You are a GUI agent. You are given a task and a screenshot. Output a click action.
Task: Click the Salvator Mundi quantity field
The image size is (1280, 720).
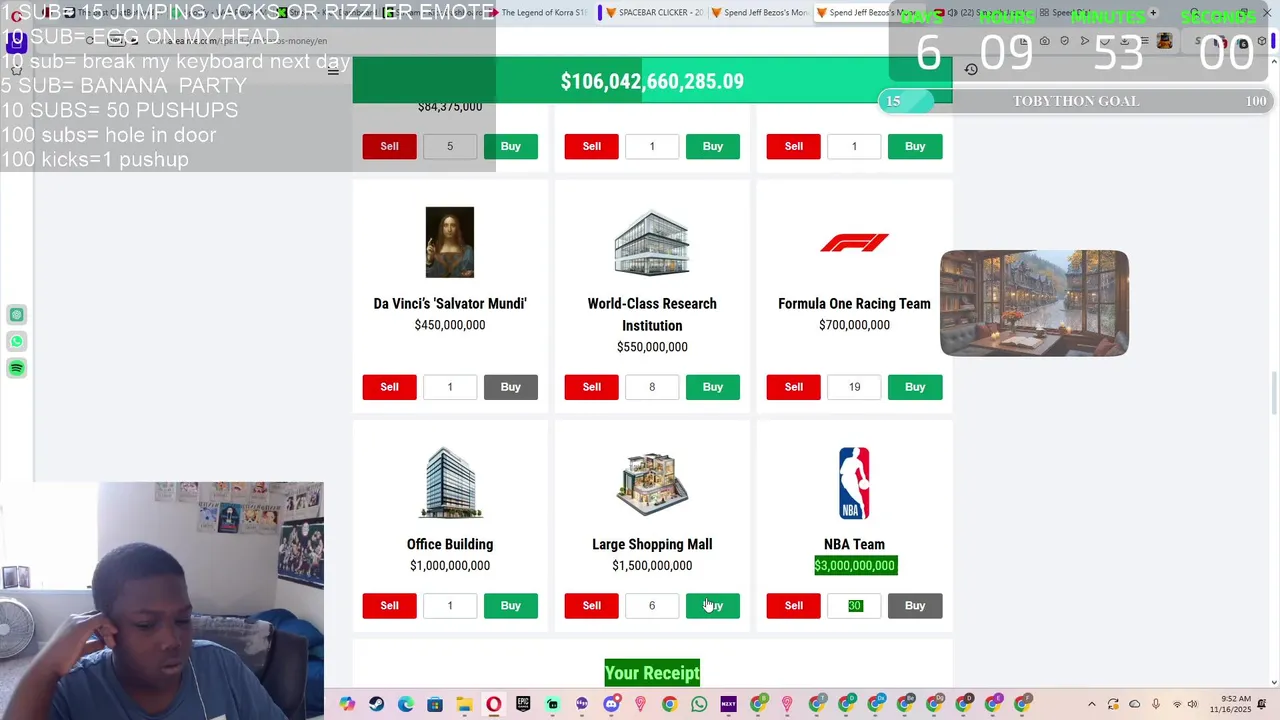[x=450, y=387]
